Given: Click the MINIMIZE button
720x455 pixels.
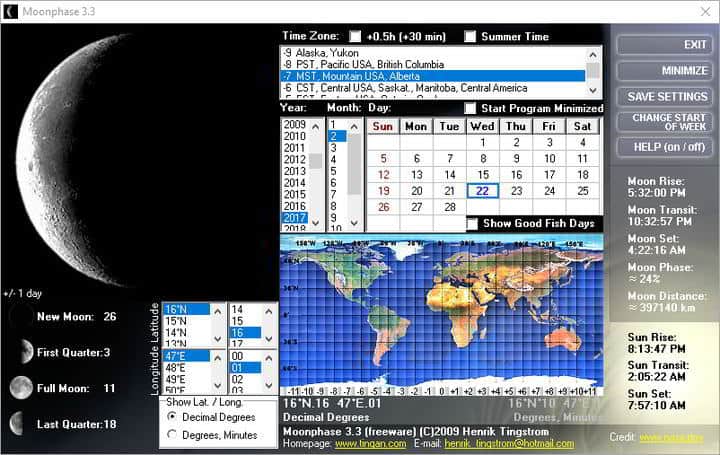Looking at the screenshot, I should coord(664,71).
